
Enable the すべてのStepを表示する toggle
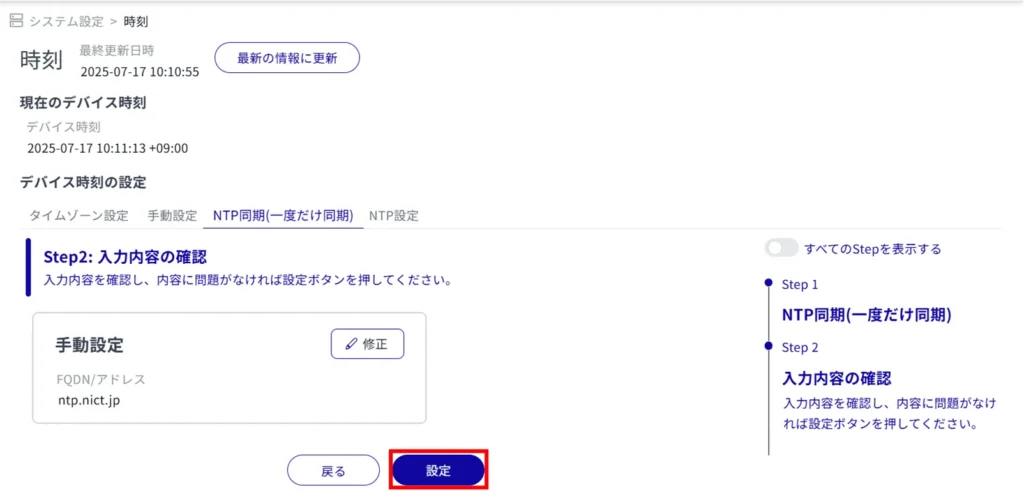click(x=781, y=248)
